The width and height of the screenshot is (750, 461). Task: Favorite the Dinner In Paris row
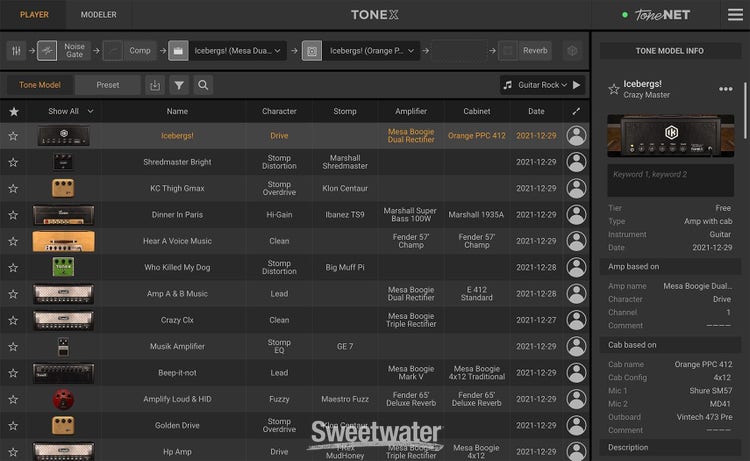pyautogui.click(x=13, y=215)
